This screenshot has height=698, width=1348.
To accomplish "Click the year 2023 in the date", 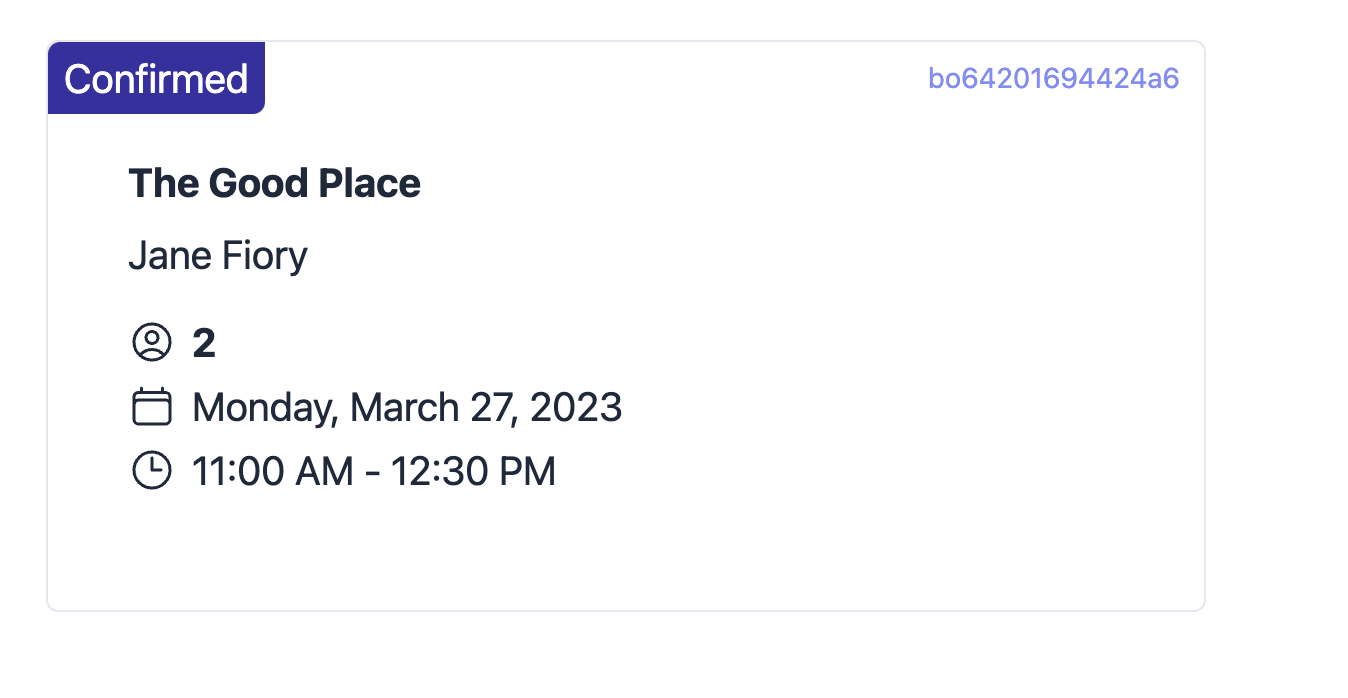I will pos(576,408).
